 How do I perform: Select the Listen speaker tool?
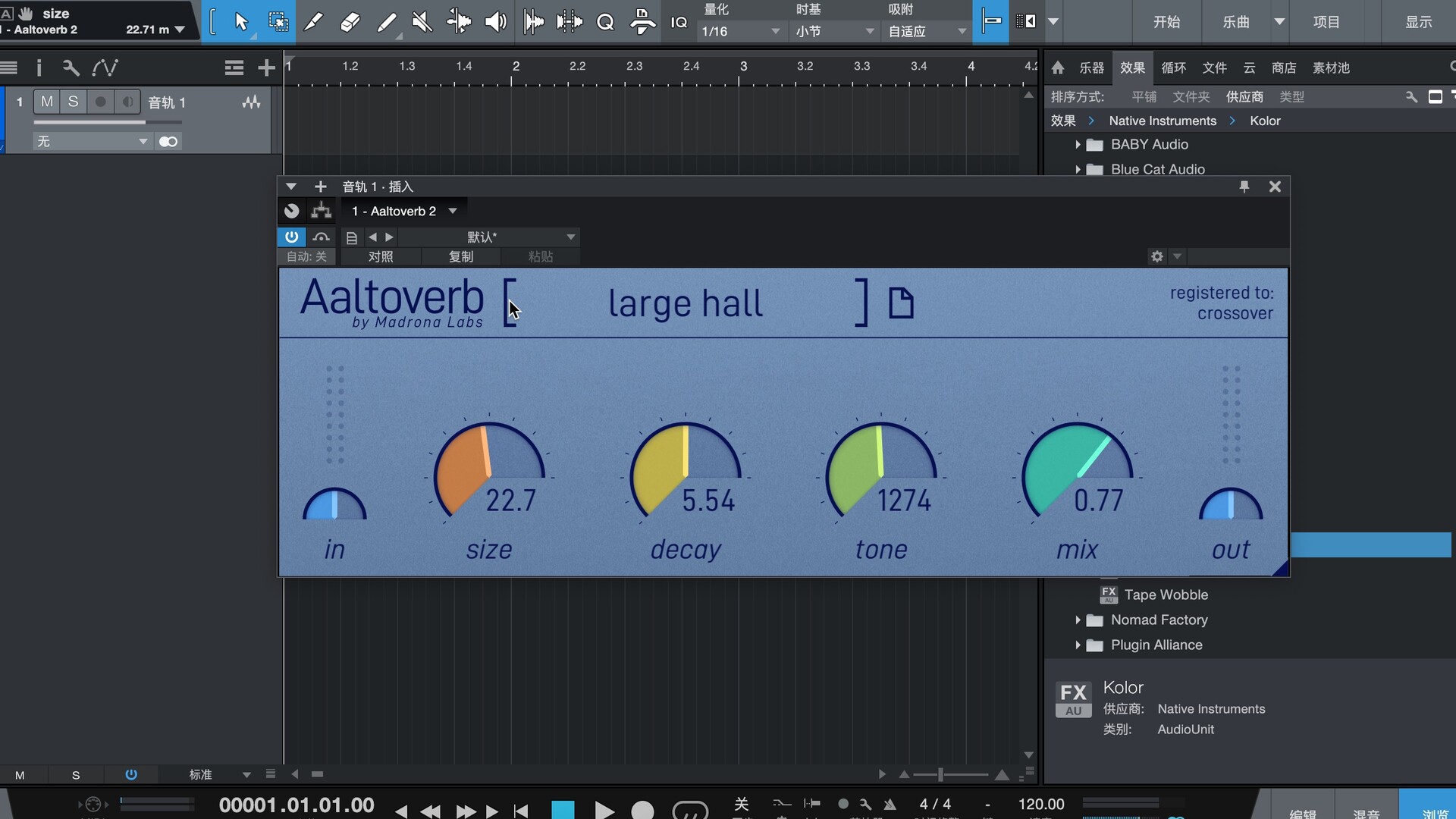pyautogui.click(x=495, y=22)
